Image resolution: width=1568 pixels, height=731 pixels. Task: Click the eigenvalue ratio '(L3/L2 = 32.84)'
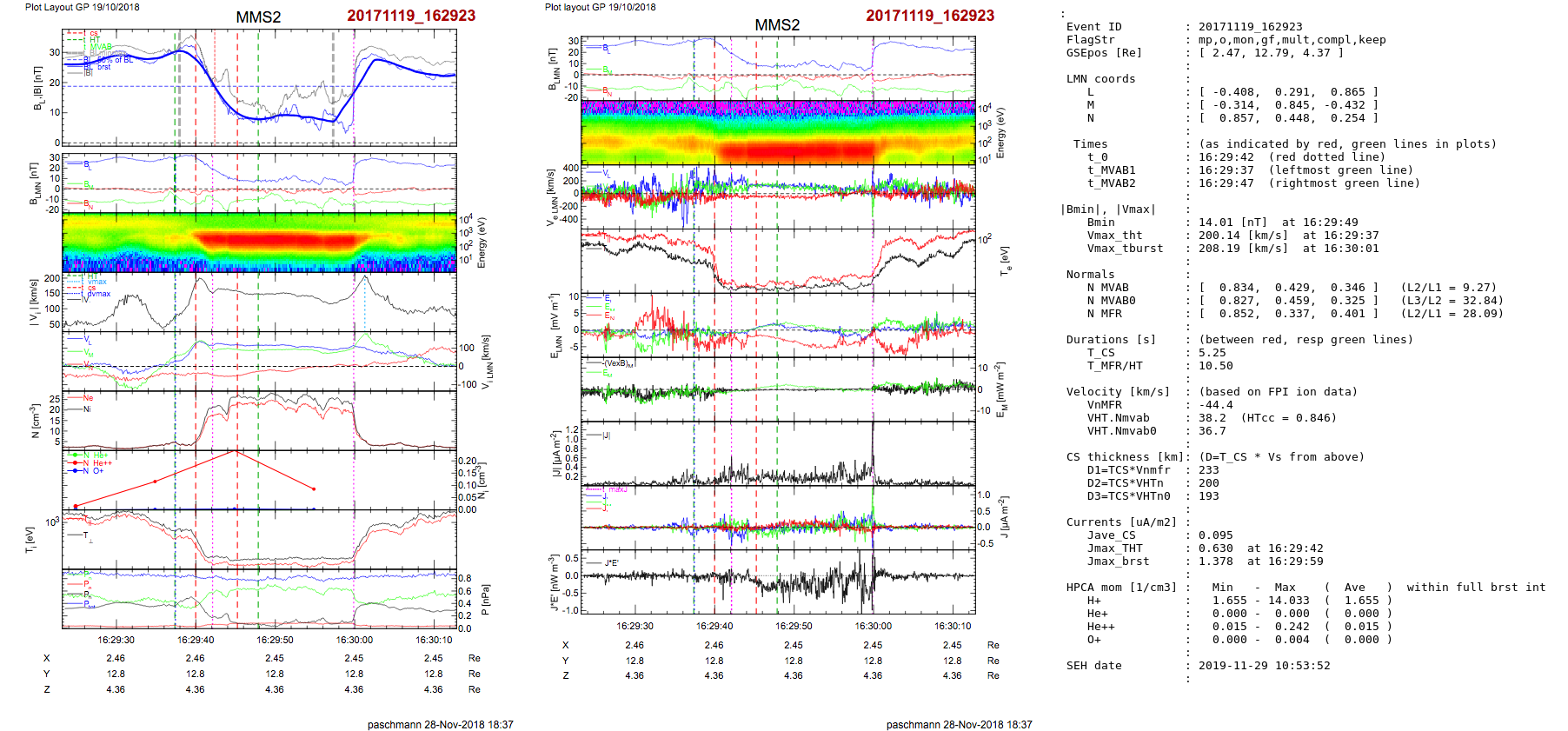coord(1452,301)
